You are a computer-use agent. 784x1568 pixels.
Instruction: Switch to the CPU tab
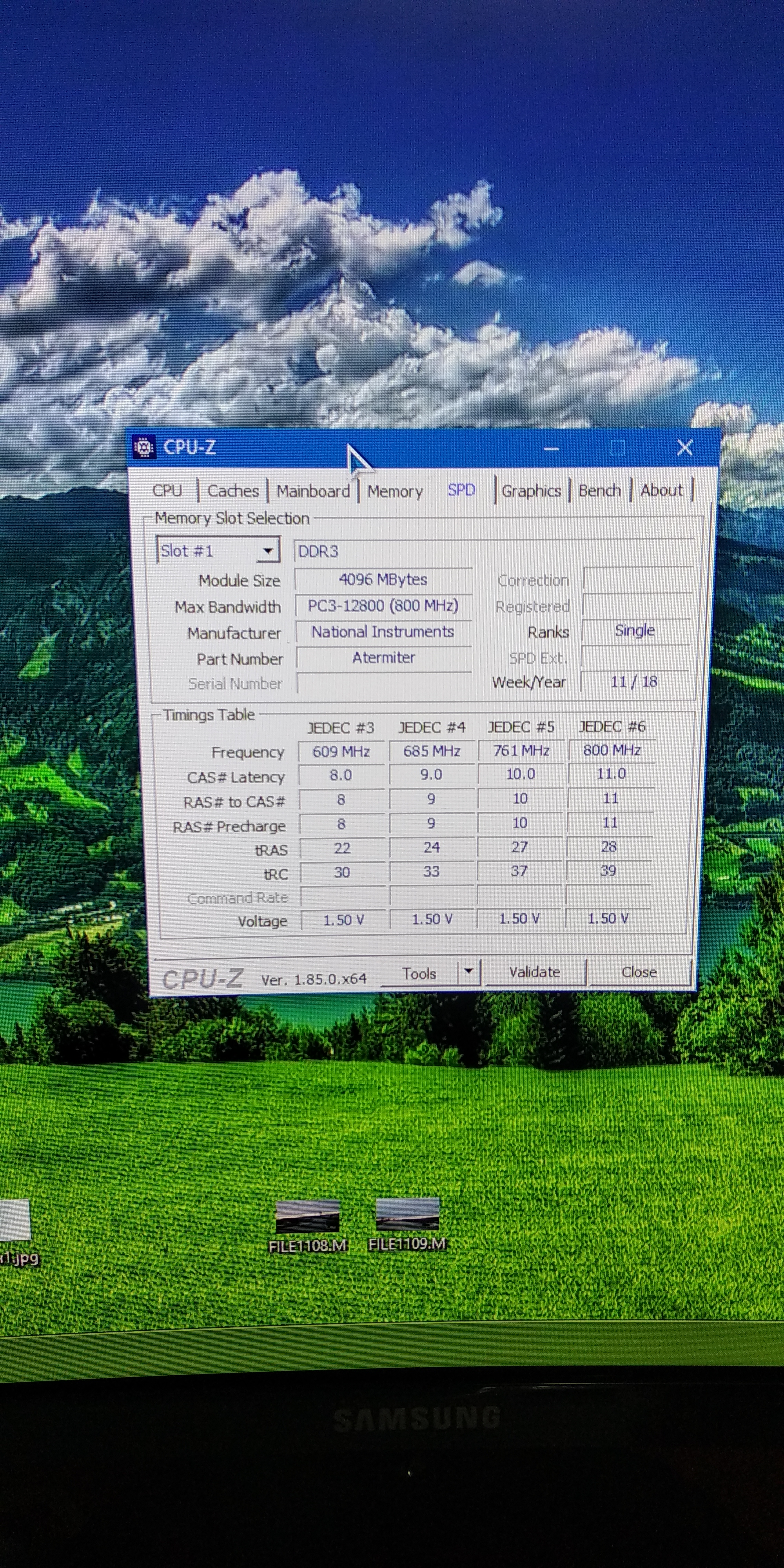(167, 491)
